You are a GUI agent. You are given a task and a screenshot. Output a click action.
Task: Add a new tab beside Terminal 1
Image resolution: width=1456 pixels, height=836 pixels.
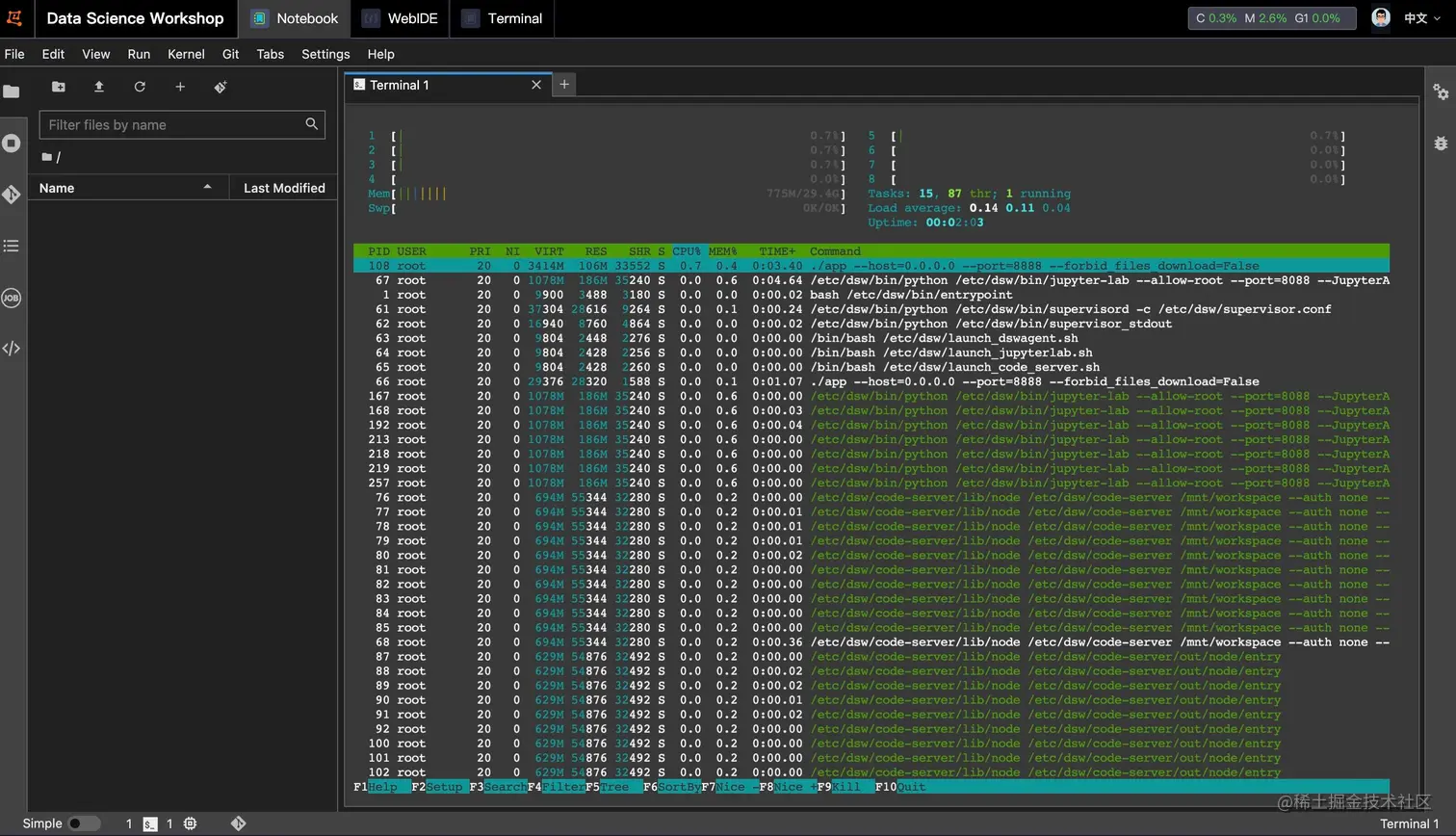point(564,85)
